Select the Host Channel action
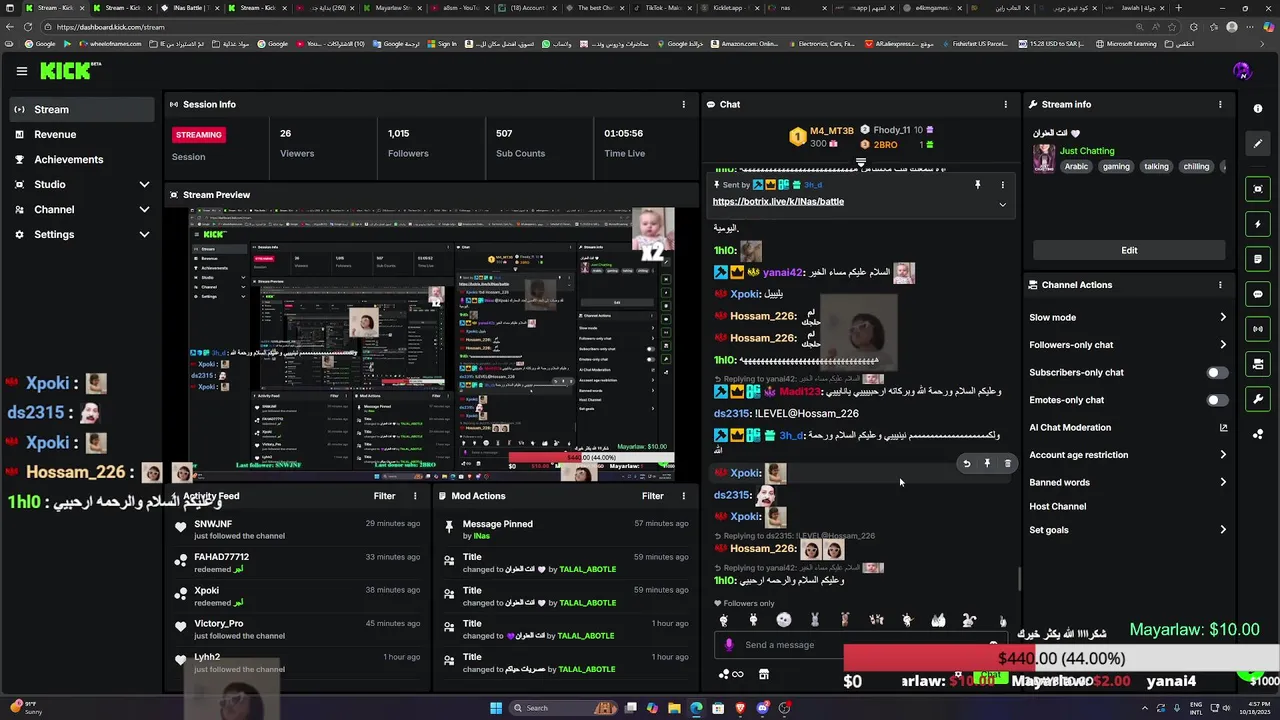Screen dimensions: 1280x720 click(1057, 506)
